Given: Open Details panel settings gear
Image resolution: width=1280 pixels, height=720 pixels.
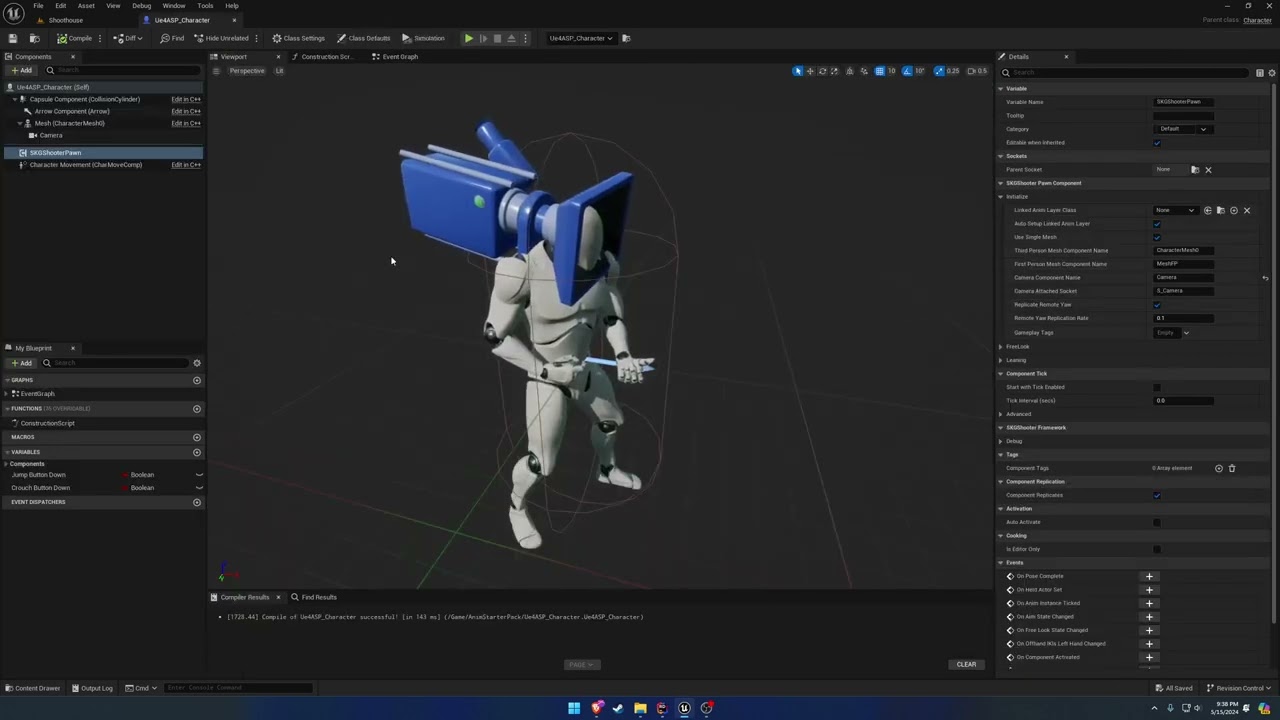Looking at the screenshot, I should pos(1271,73).
